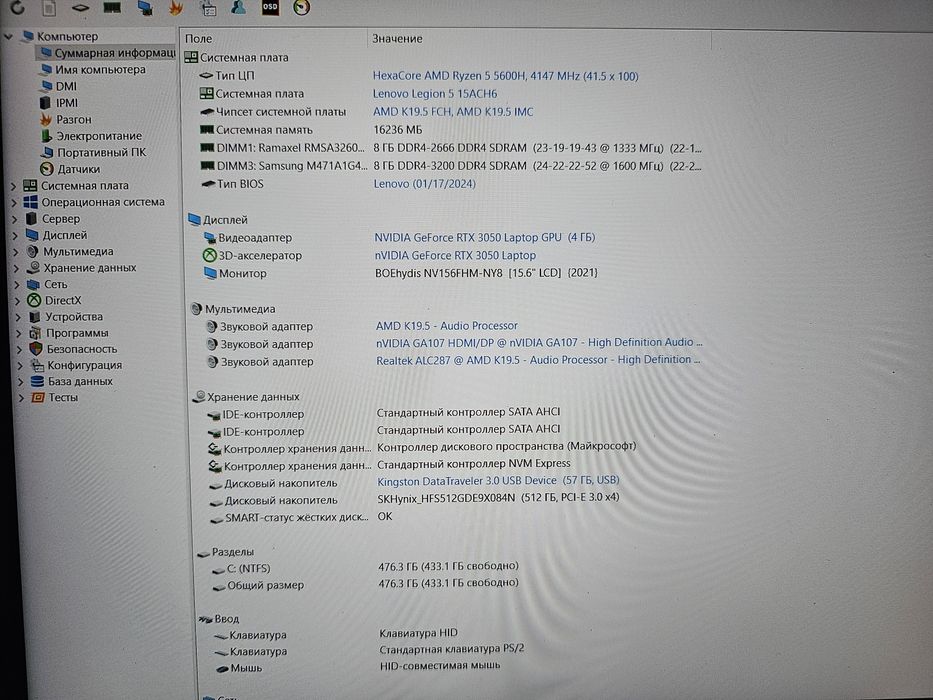Select the SKHynix_HFS512GDE9X084N drive value
The width and height of the screenshot is (933, 700).
(x=498, y=498)
